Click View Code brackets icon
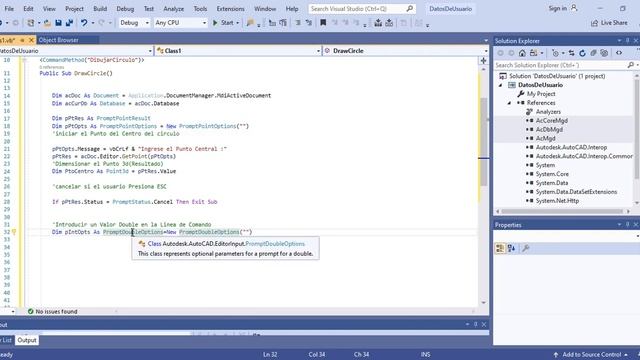Screen dimensions: 640x360 pos(619,53)
